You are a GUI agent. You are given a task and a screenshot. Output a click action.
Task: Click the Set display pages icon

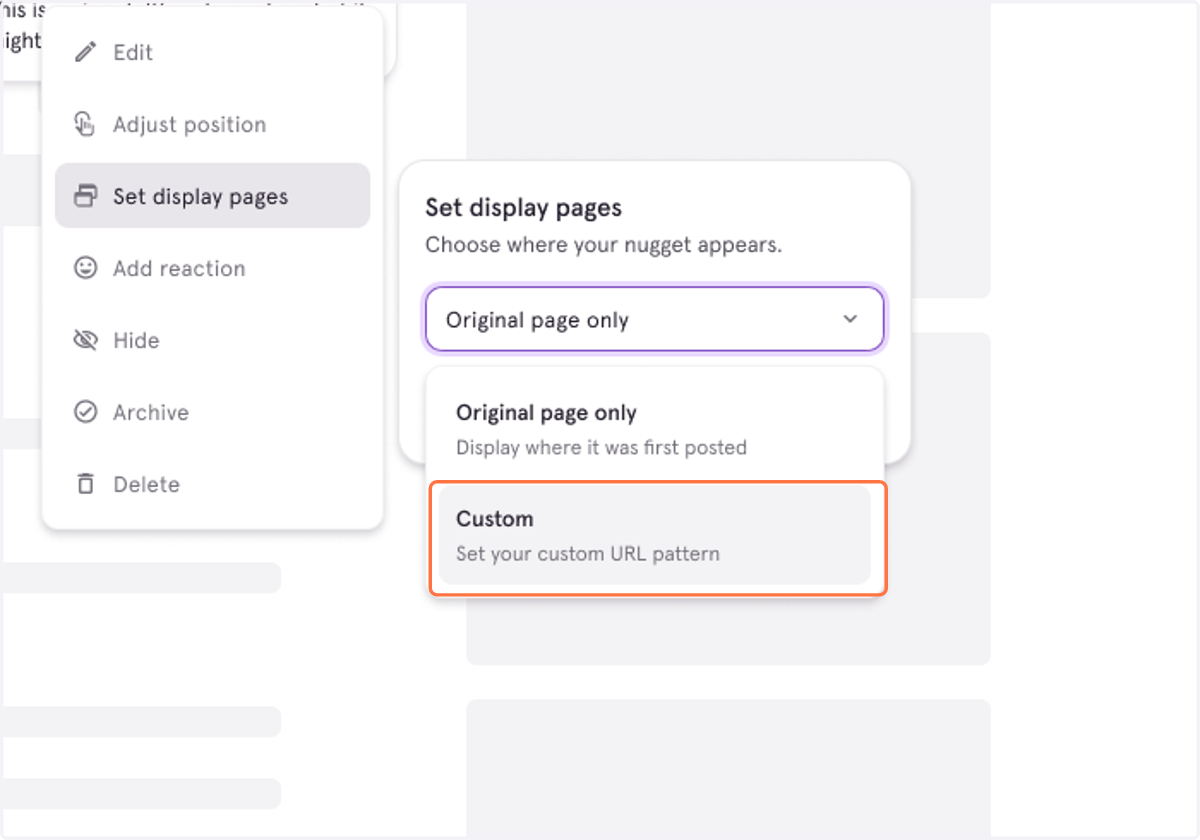pyautogui.click(x=86, y=196)
